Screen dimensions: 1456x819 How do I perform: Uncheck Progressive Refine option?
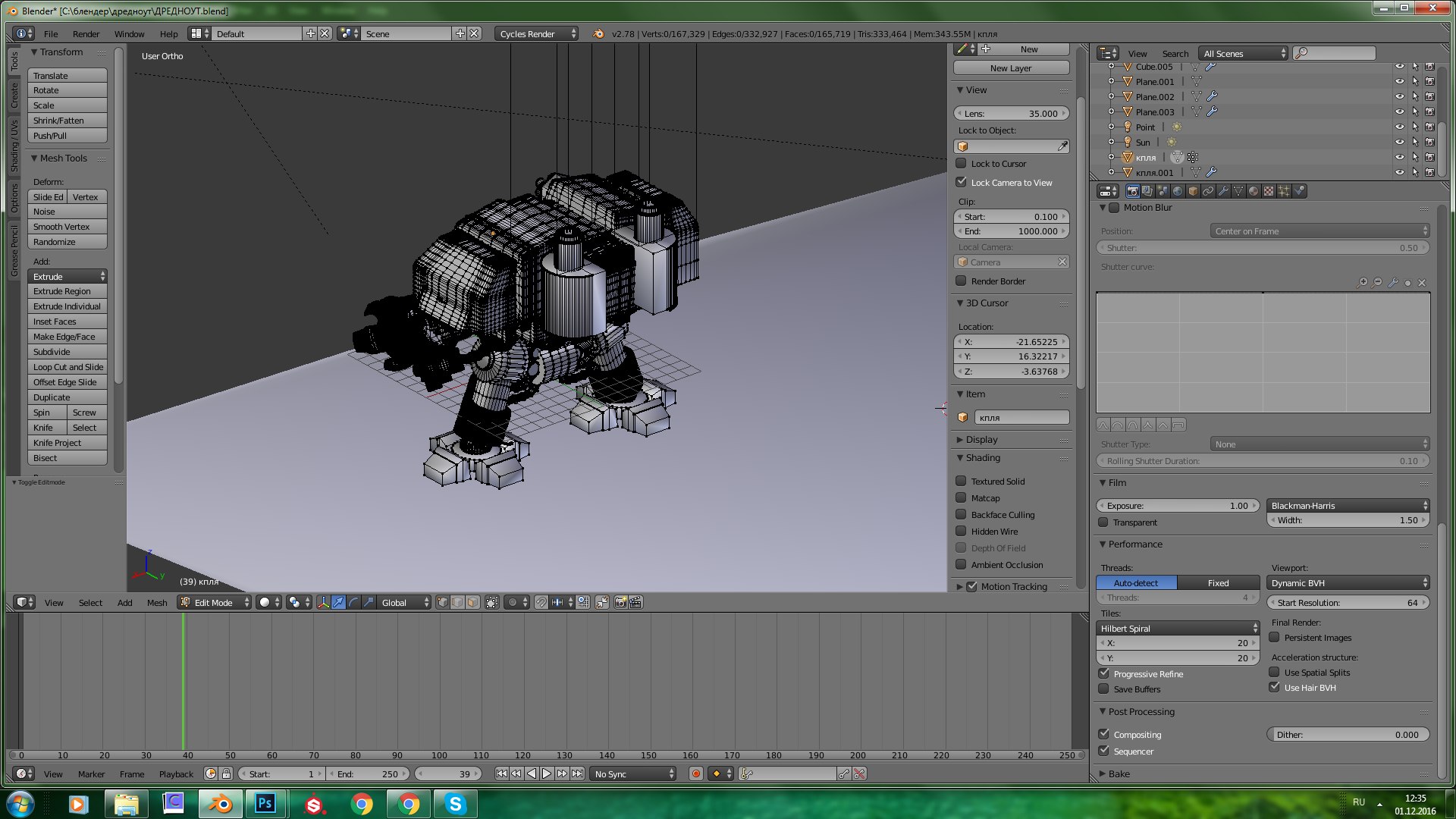pyautogui.click(x=1103, y=673)
